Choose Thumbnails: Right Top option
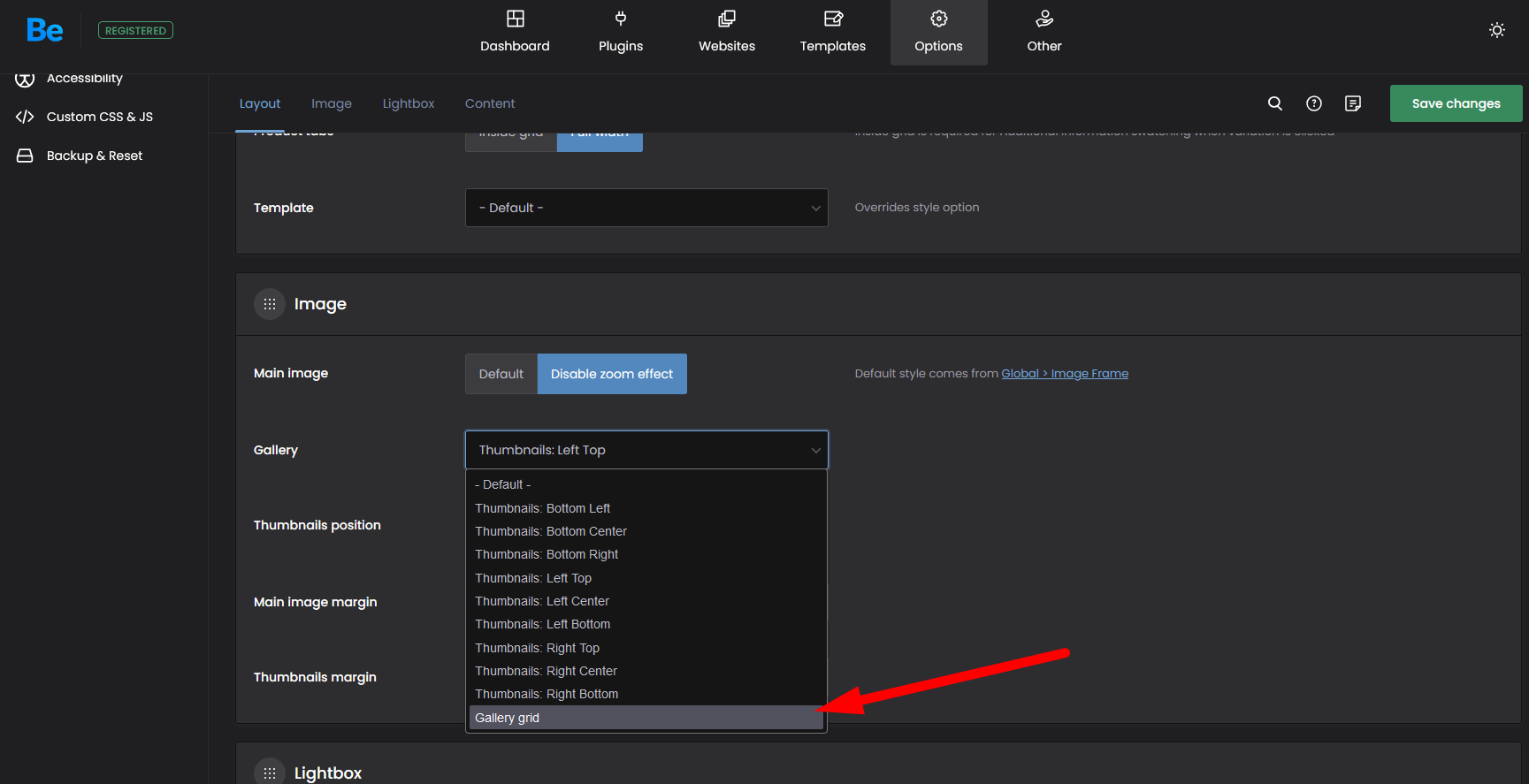 (646, 648)
